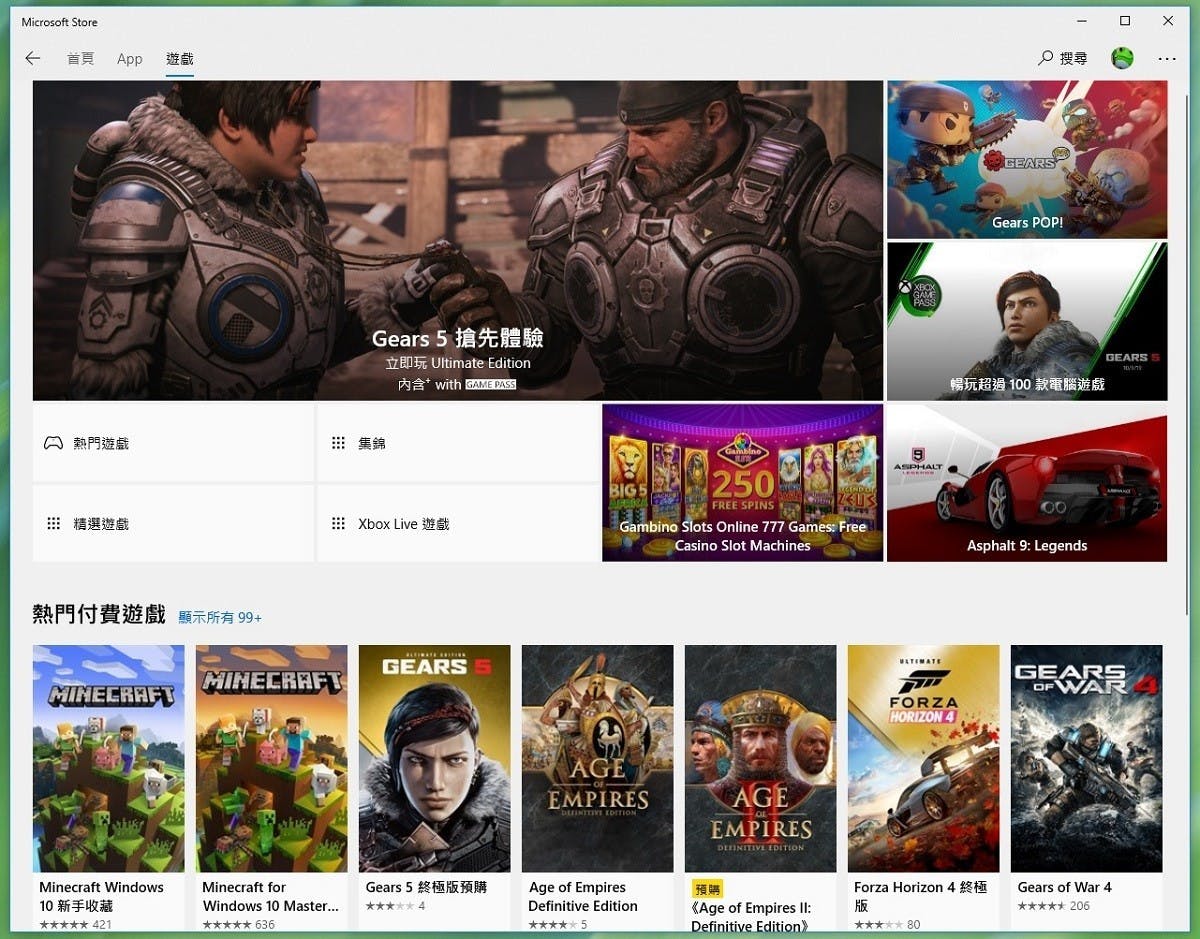Click the Gears 5 終極版預購 title text
Image resolution: width=1200 pixels, height=939 pixels.
(425, 887)
